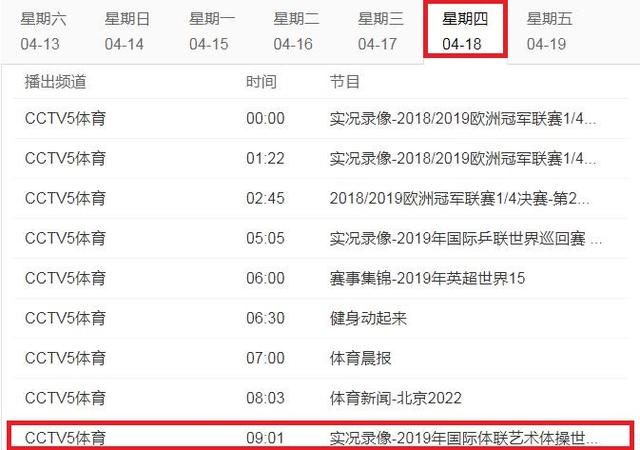
Task: Select the 星期二 04-16 tab
Action: (296, 31)
